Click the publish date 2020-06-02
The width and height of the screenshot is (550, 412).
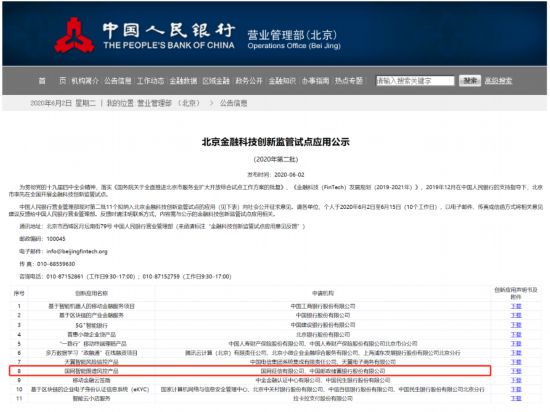289,175
